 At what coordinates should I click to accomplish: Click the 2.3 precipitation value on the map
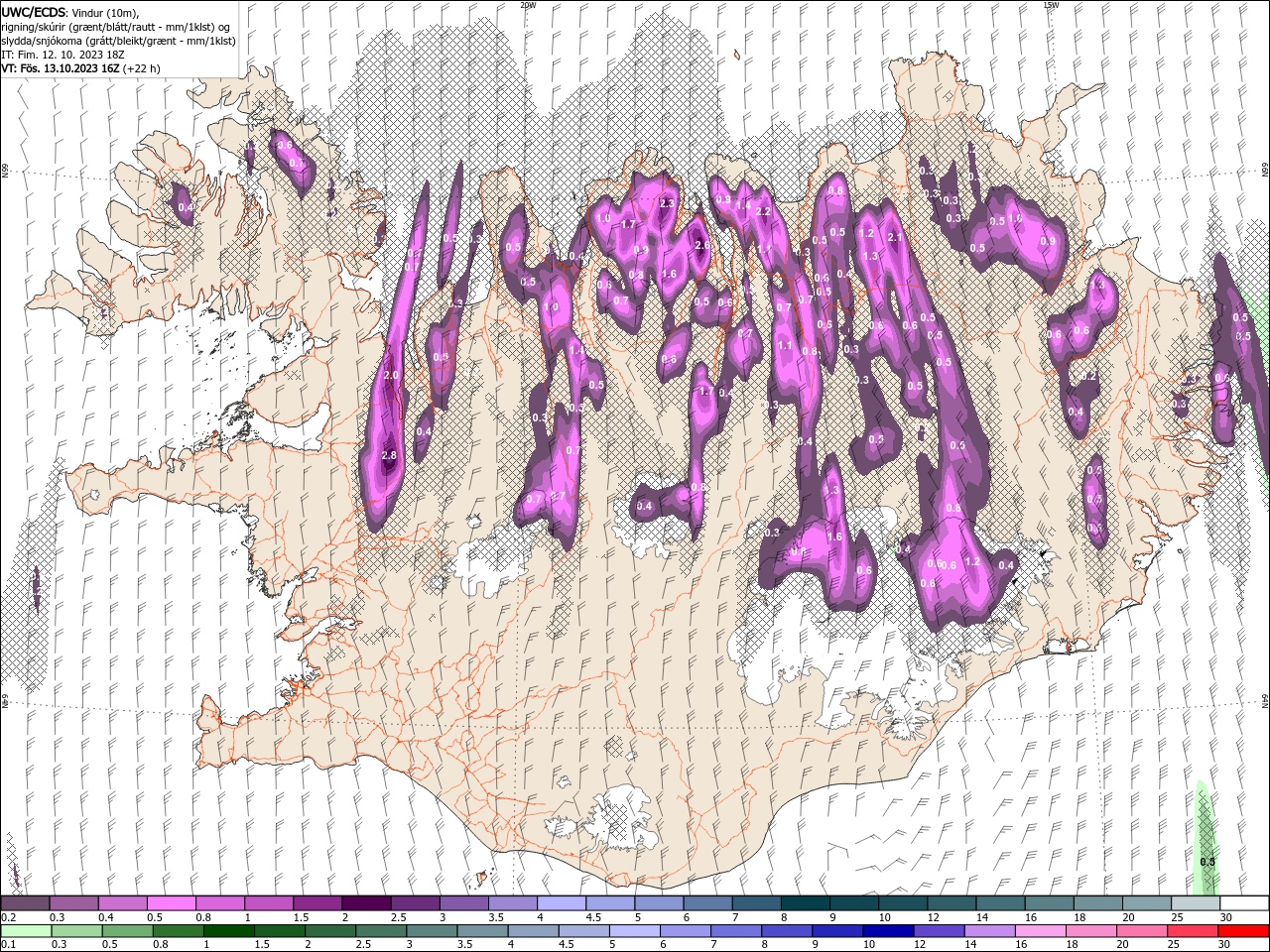click(x=667, y=204)
